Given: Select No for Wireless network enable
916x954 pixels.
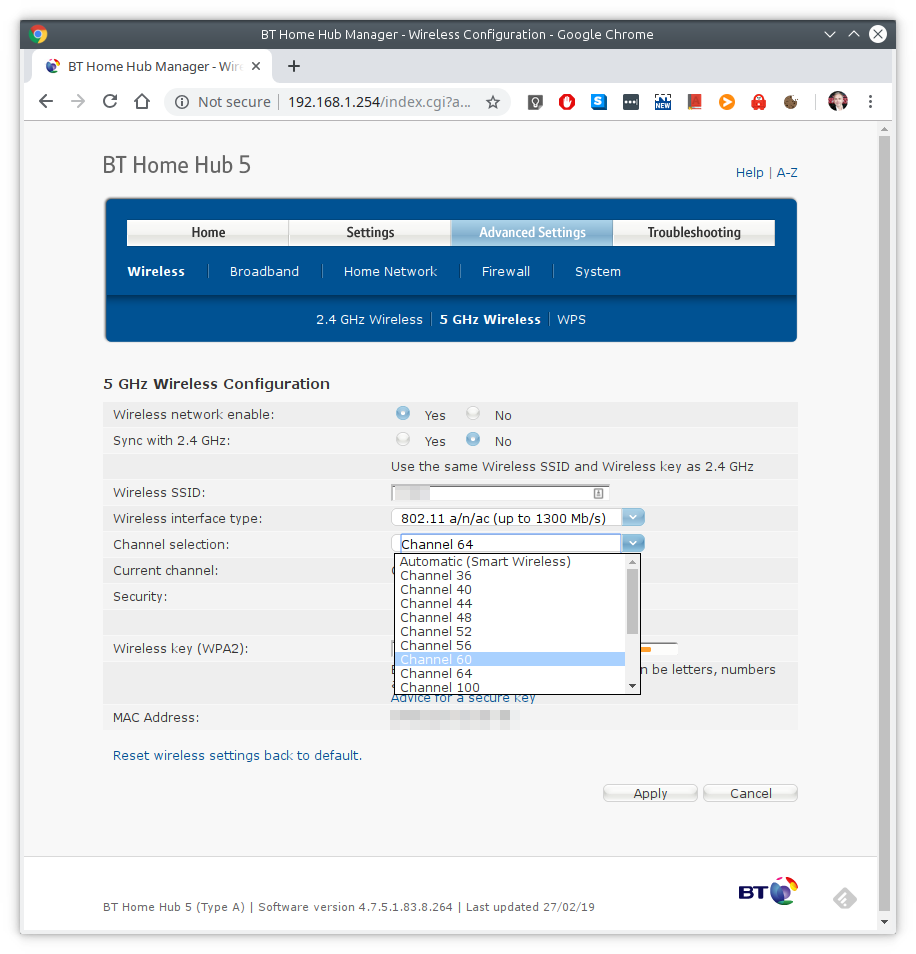Looking at the screenshot, I should click(473, 413).
